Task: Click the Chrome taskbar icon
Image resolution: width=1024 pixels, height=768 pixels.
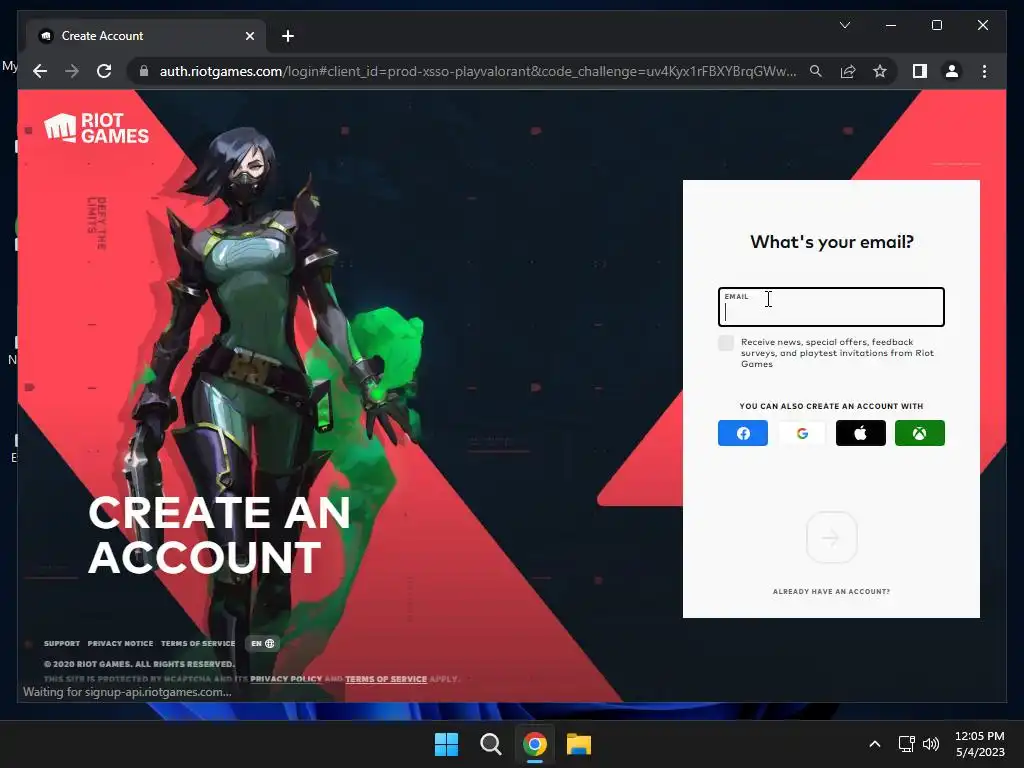Action: pyautogui.click(x=534, y=744)
